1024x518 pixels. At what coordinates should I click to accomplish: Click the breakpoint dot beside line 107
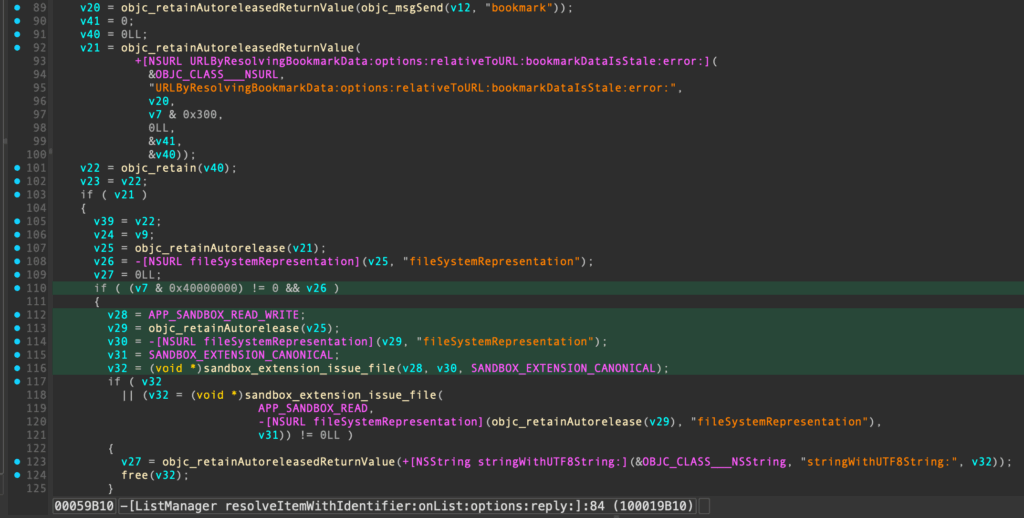[x=18, y=248]
